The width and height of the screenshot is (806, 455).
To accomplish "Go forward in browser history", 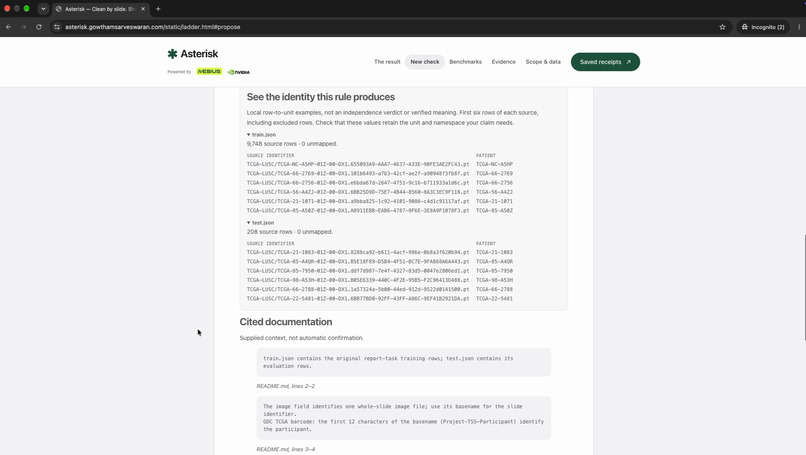I will (24, 27).
